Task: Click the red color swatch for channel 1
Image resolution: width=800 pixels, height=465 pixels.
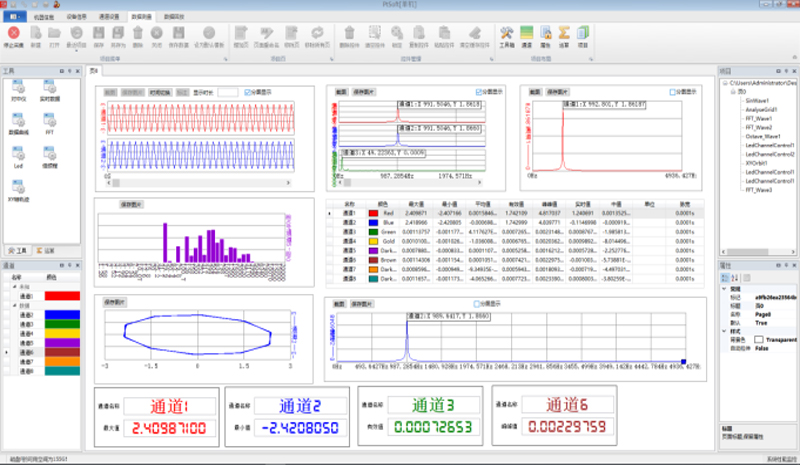Action: click(62, 297)
